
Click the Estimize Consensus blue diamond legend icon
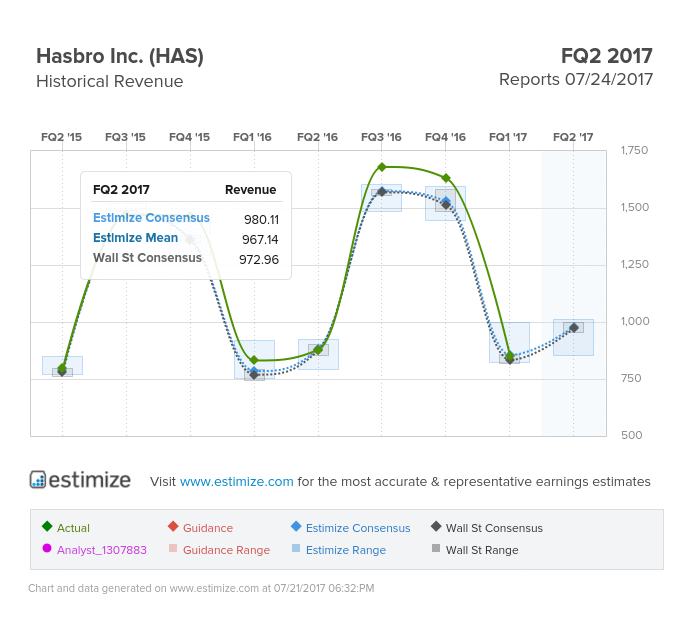pyautogui.click(x=296, y=526)
